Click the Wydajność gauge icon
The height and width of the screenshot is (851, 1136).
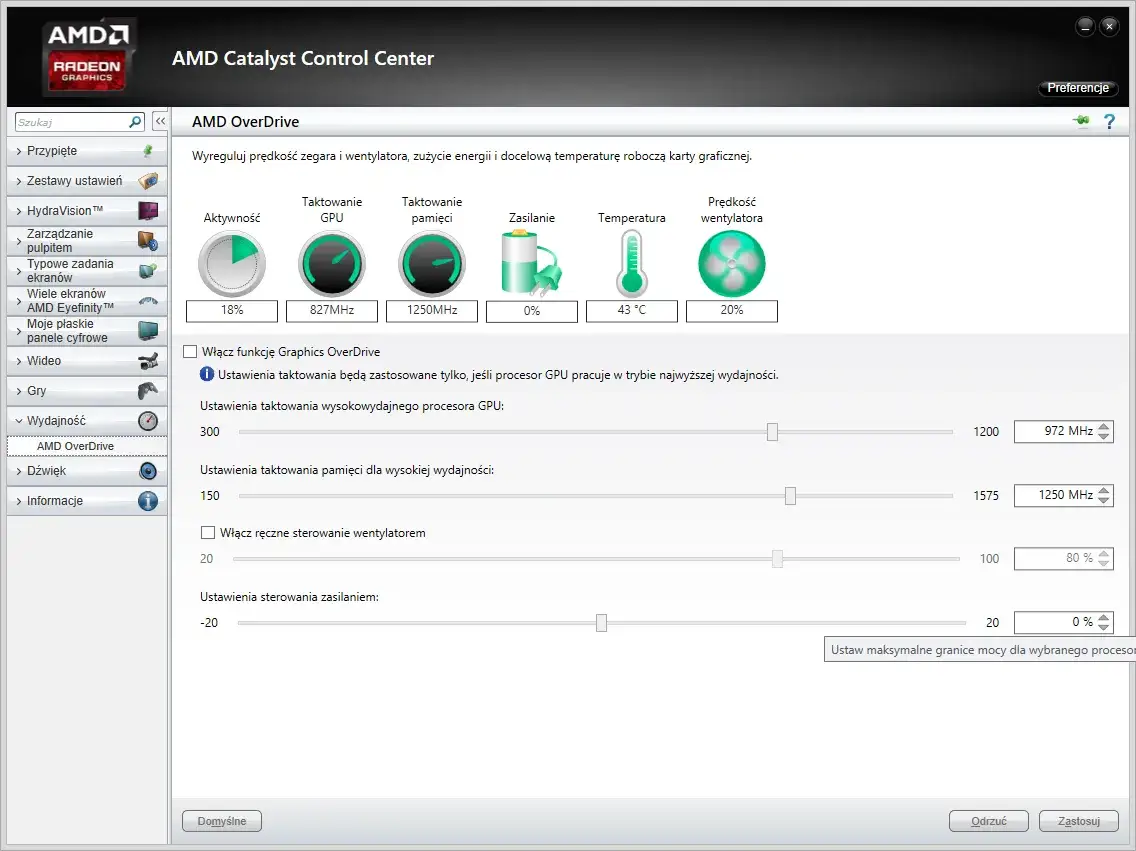pyautogui.click(x=148, y=421)
